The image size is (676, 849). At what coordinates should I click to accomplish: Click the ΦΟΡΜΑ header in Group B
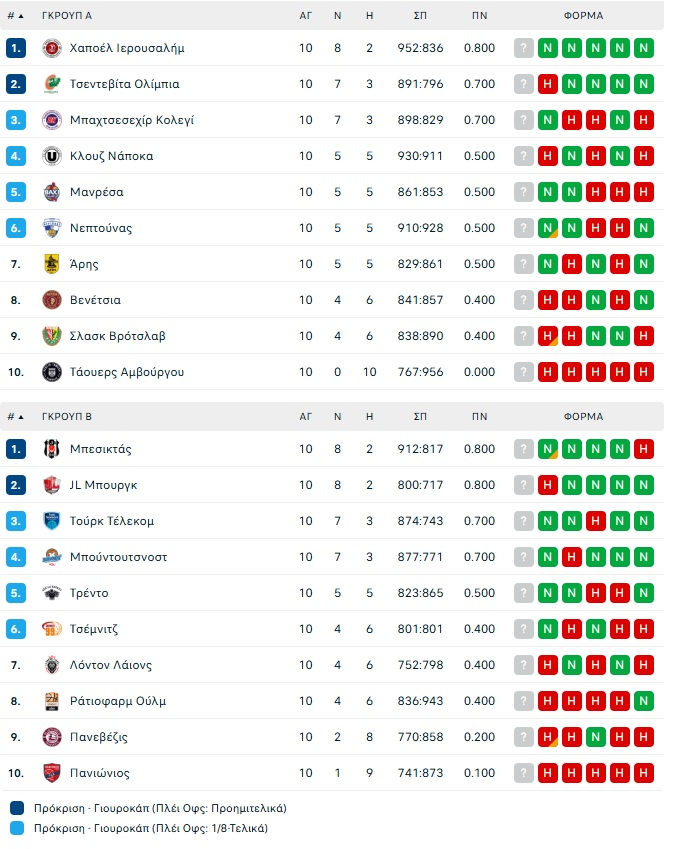click(583, 417)
